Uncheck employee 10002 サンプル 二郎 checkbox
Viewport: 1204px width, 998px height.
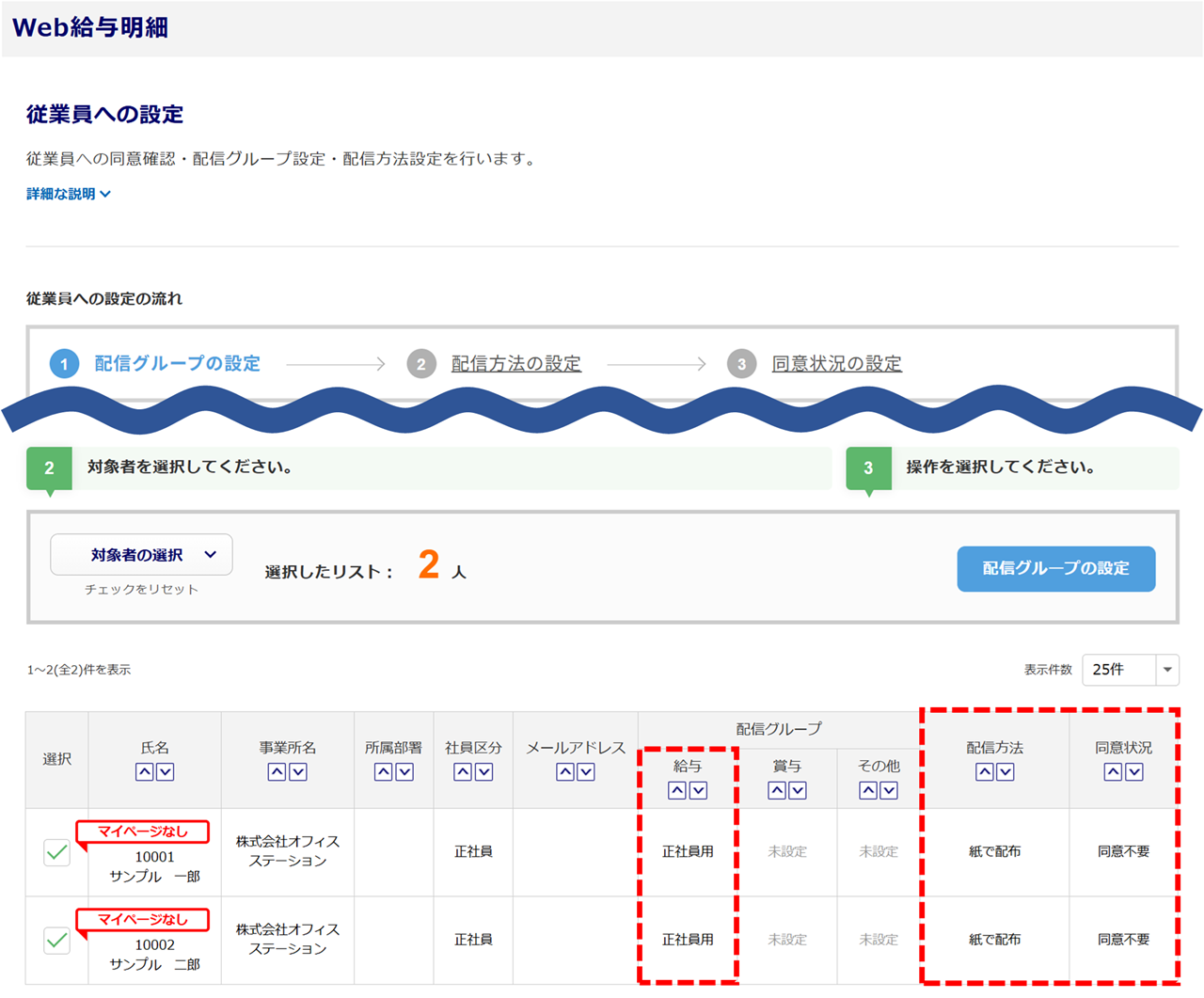click(x=57, y=940)
